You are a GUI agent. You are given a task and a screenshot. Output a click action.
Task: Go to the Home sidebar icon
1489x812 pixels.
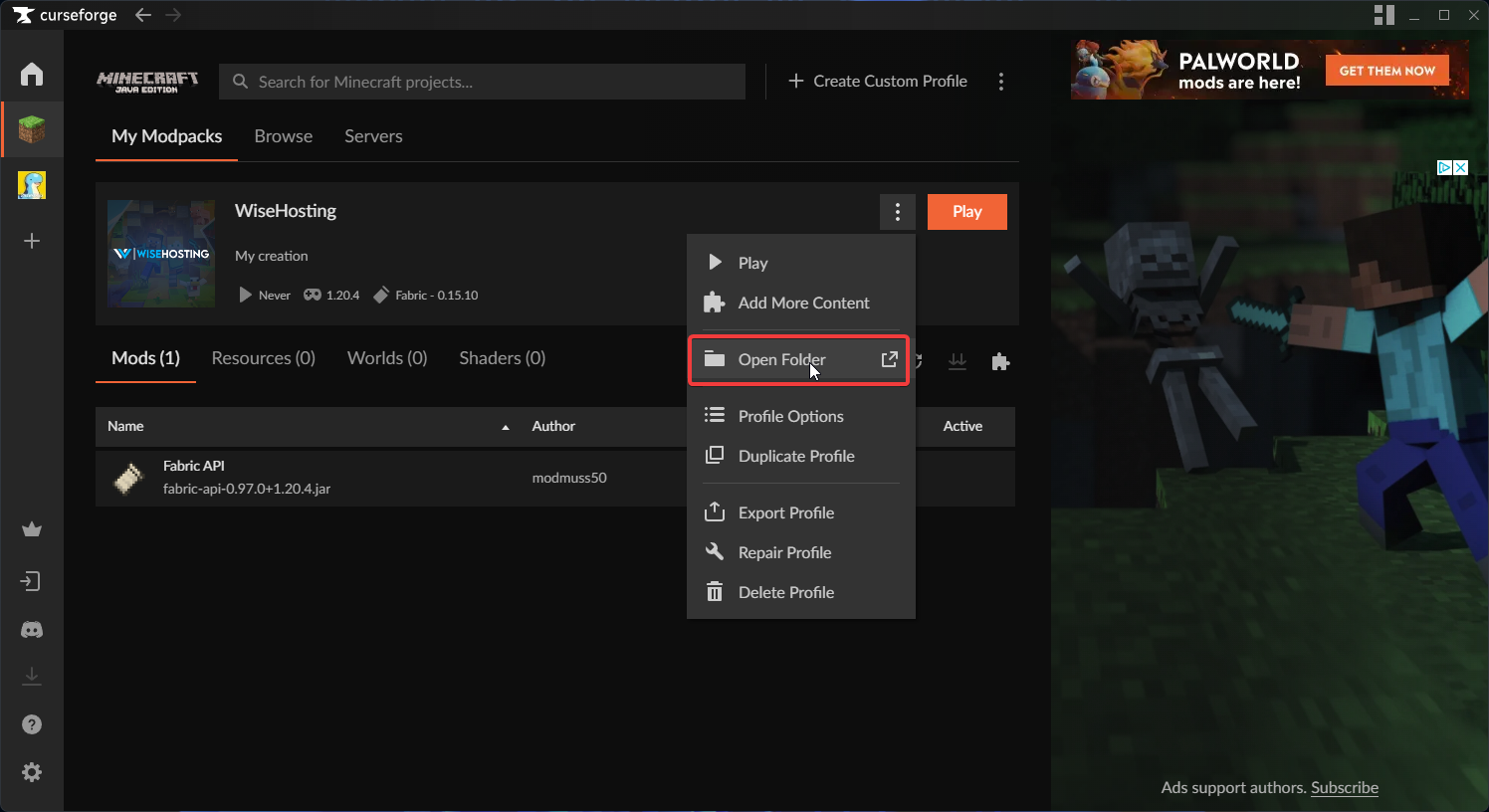pos(32,74)
